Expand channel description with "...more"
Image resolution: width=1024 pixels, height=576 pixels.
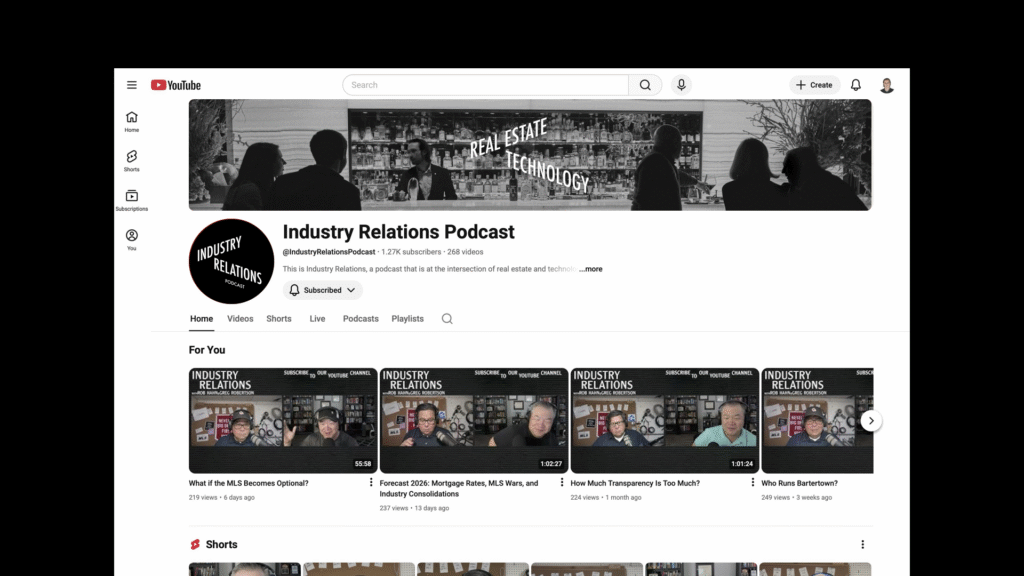(591, 269)
